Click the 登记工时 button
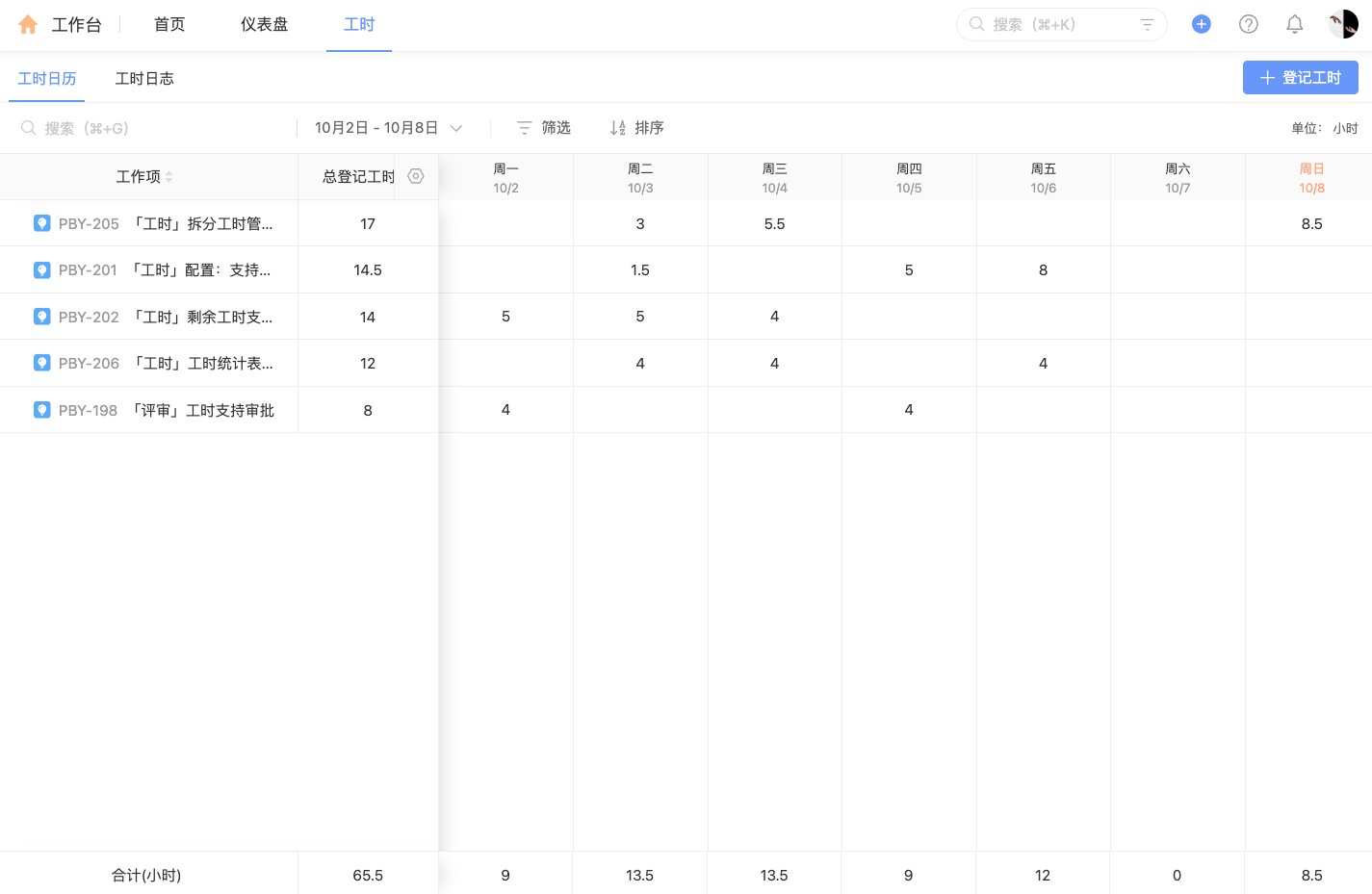This screenshot has width=1372, height=894. point(1300,77)
